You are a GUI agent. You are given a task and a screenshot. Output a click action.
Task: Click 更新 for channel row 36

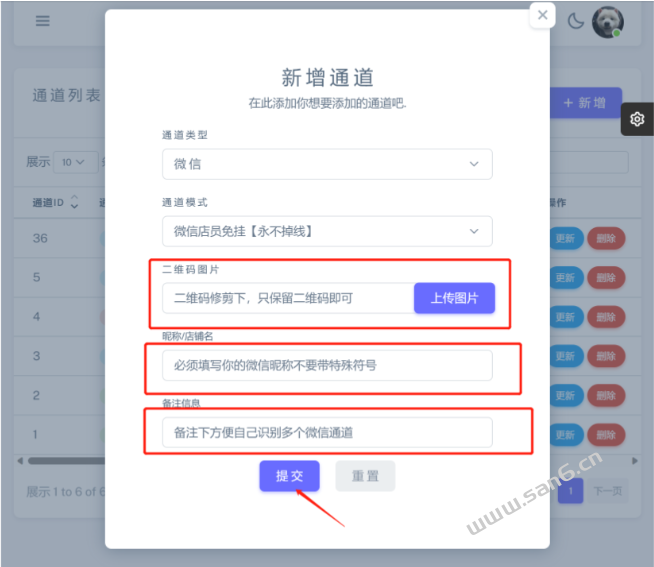click(566, 238)
